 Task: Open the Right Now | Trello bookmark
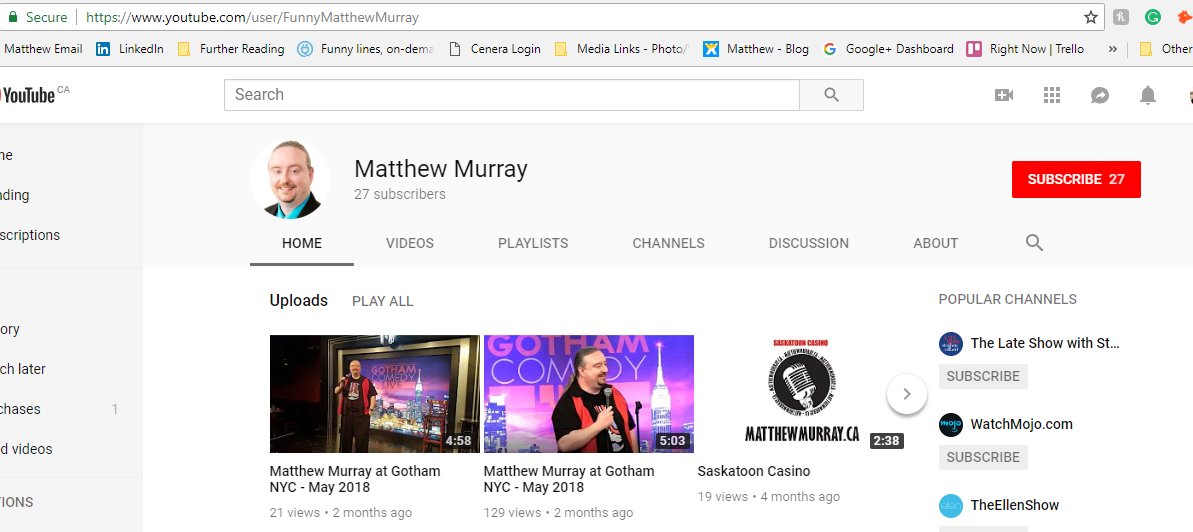pos(1025,49)
